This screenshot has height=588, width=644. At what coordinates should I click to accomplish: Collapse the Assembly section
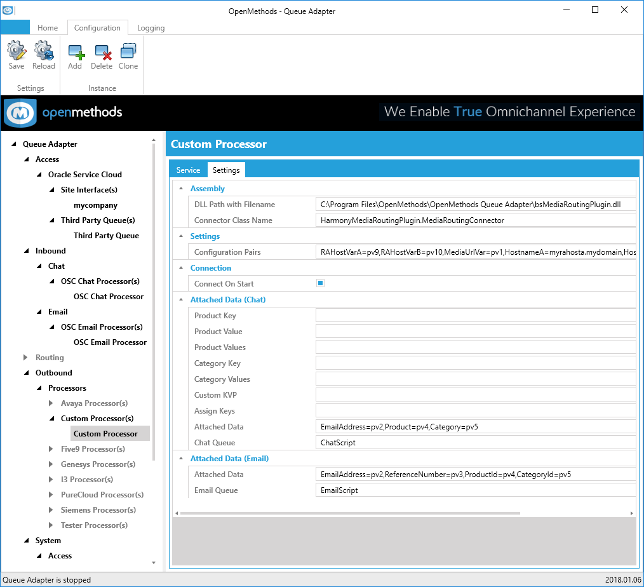(x=181, y=188)
